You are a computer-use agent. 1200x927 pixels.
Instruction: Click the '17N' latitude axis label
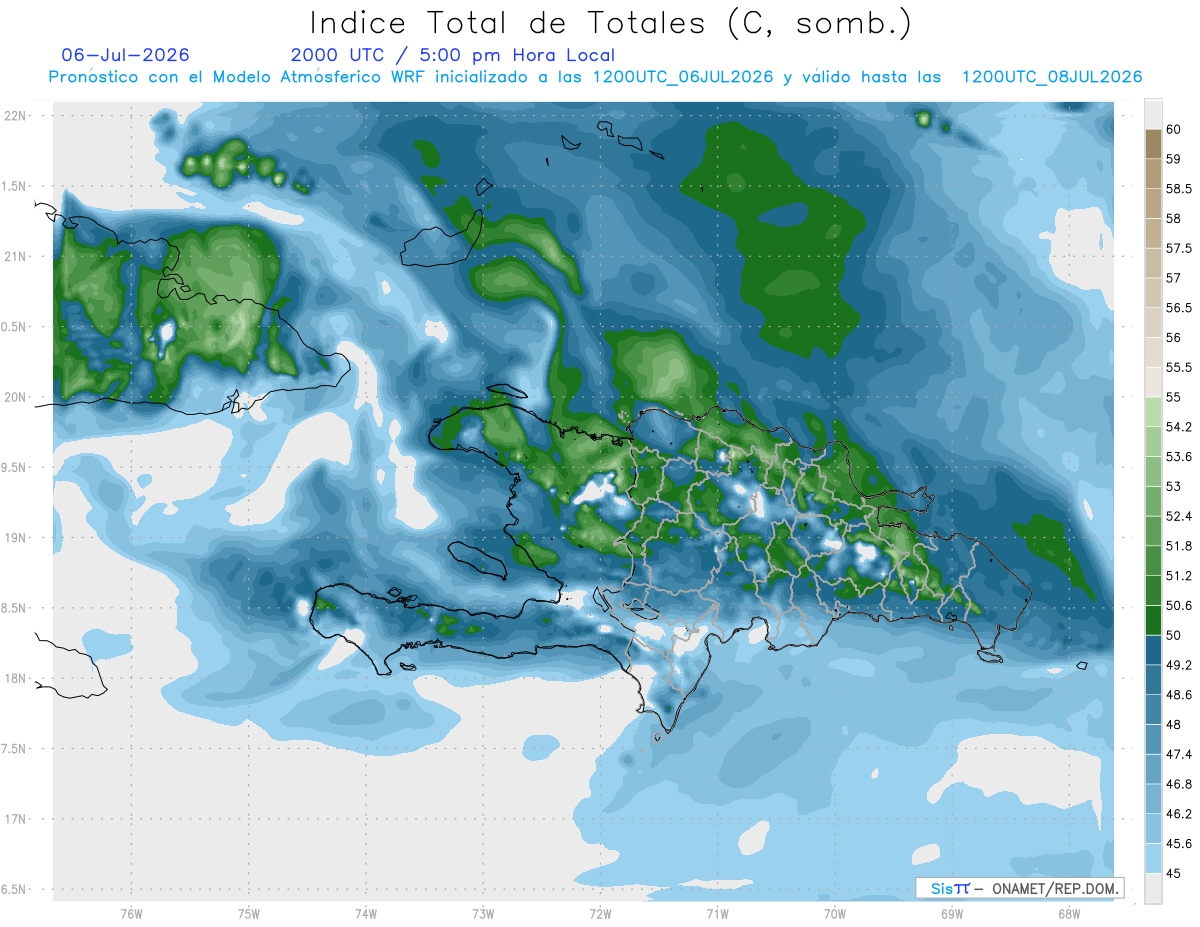pyautogui.click(x=14, y=819)
